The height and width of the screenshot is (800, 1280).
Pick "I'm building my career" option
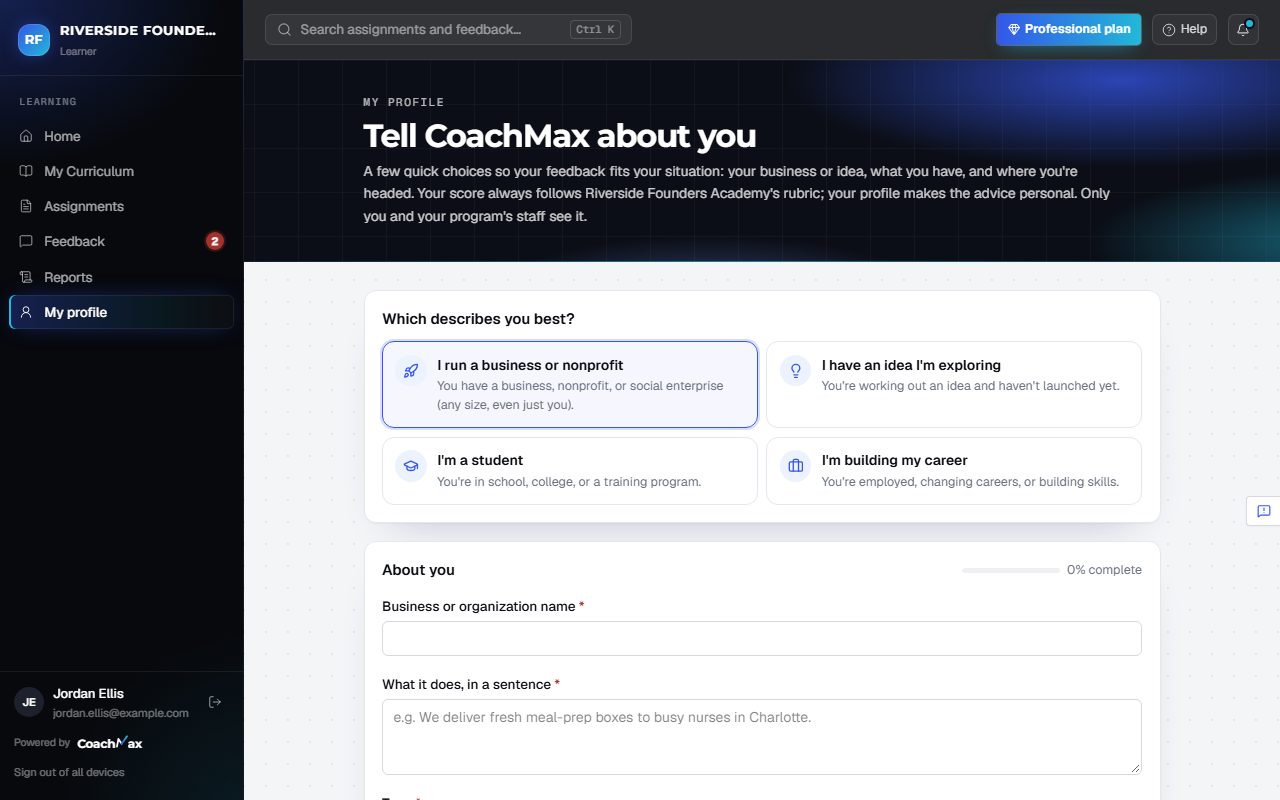(954, 471)
